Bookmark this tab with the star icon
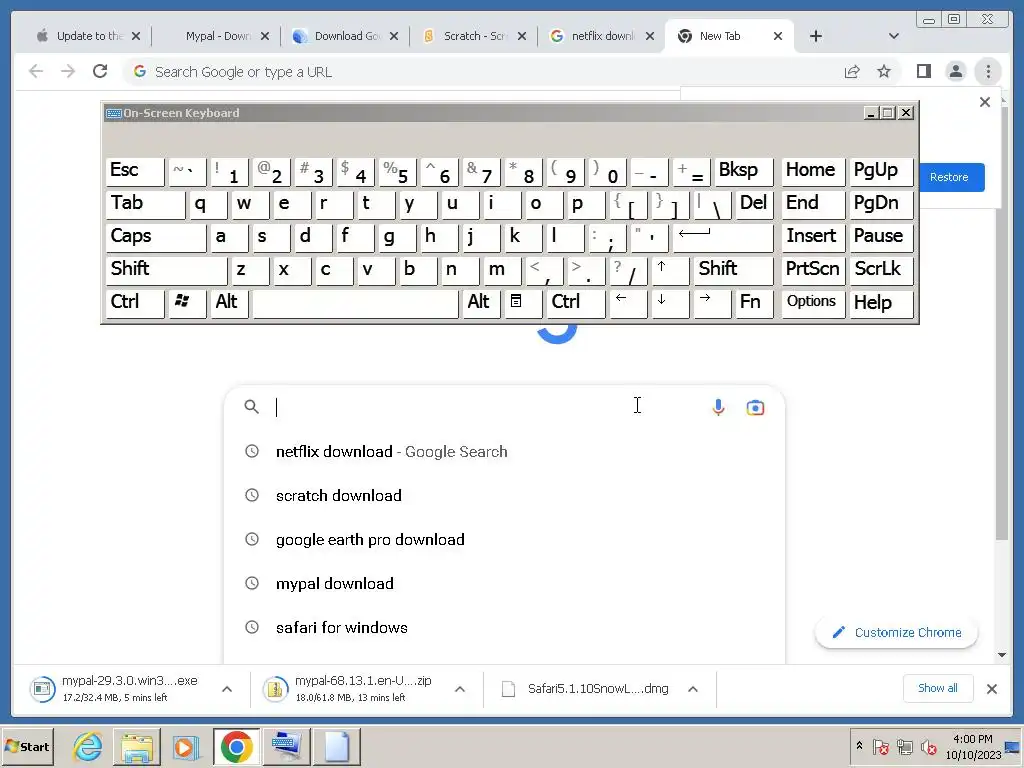Image resolution: width=1024 pixels, height=768 pixels. (884, 72)
